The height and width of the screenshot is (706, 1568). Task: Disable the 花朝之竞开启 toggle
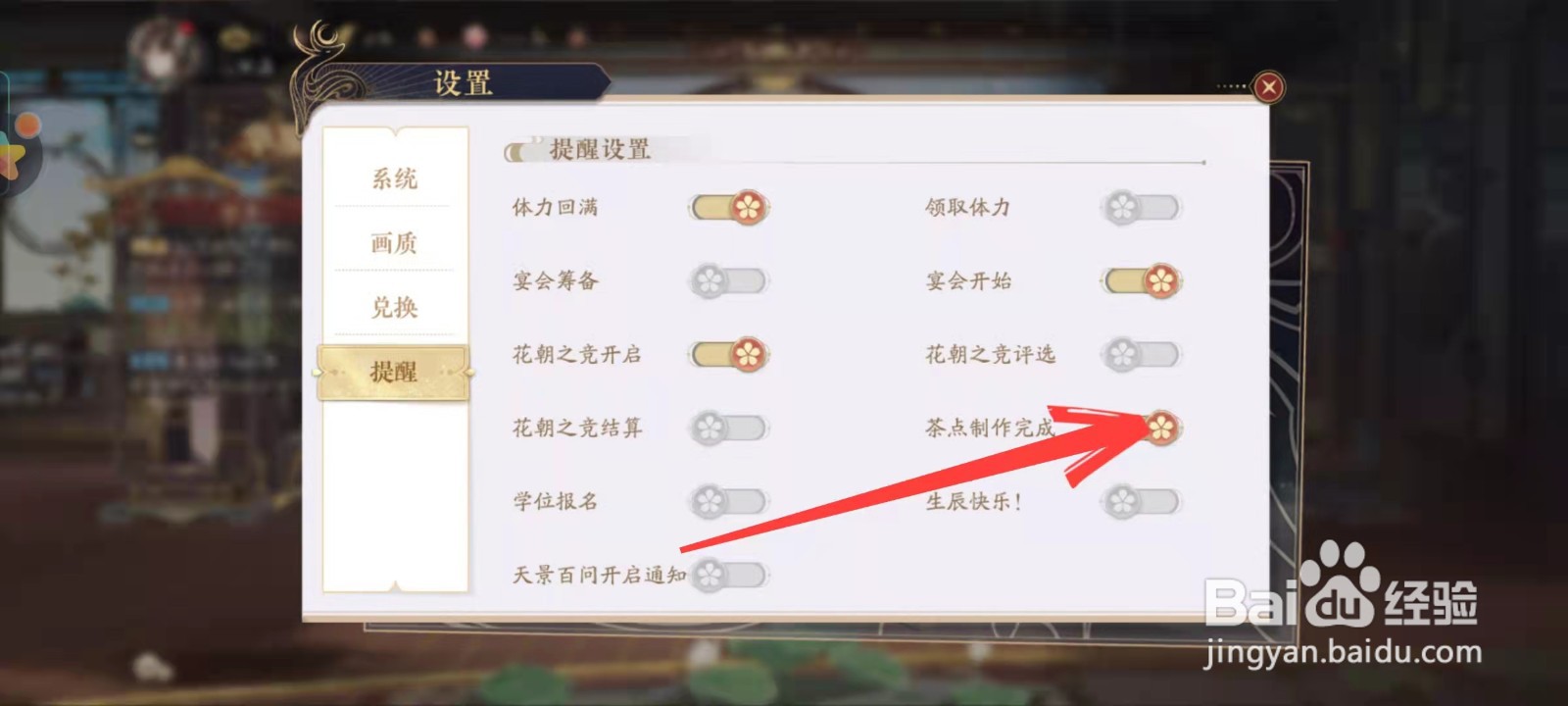pos(730,354)
